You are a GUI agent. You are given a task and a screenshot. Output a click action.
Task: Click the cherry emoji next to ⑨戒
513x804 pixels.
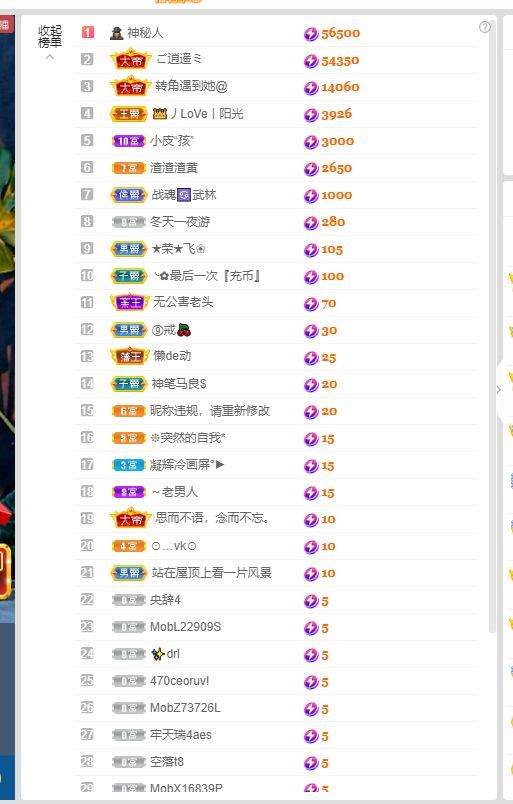coord(184,330)
